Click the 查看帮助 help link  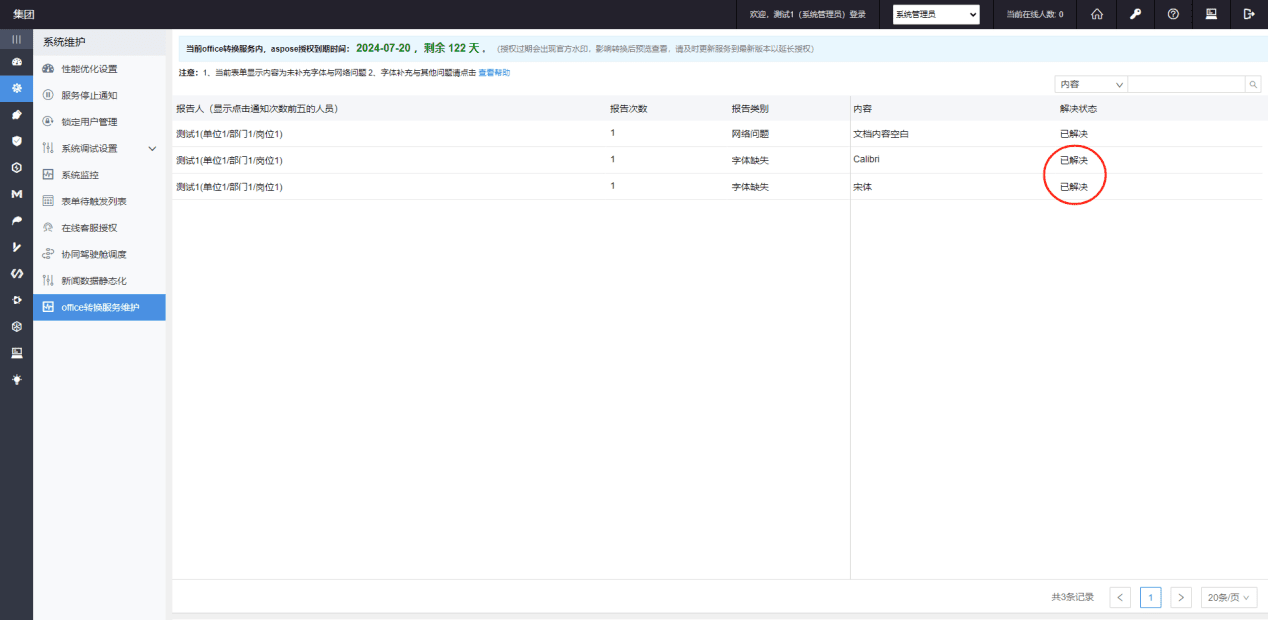pos(494,73)
